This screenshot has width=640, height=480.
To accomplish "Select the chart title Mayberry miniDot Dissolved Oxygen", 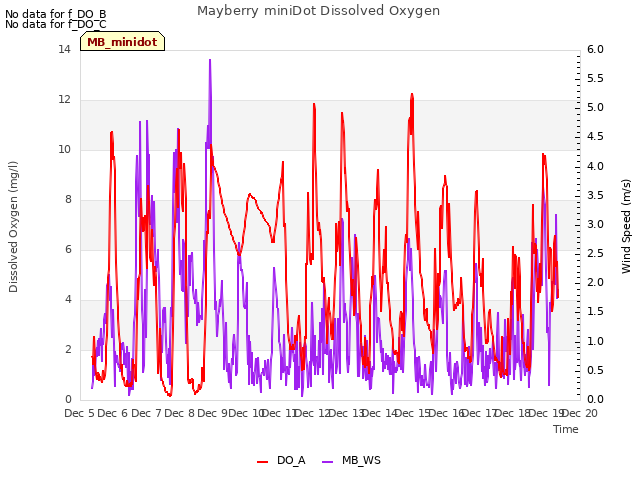I will point(318,11).
